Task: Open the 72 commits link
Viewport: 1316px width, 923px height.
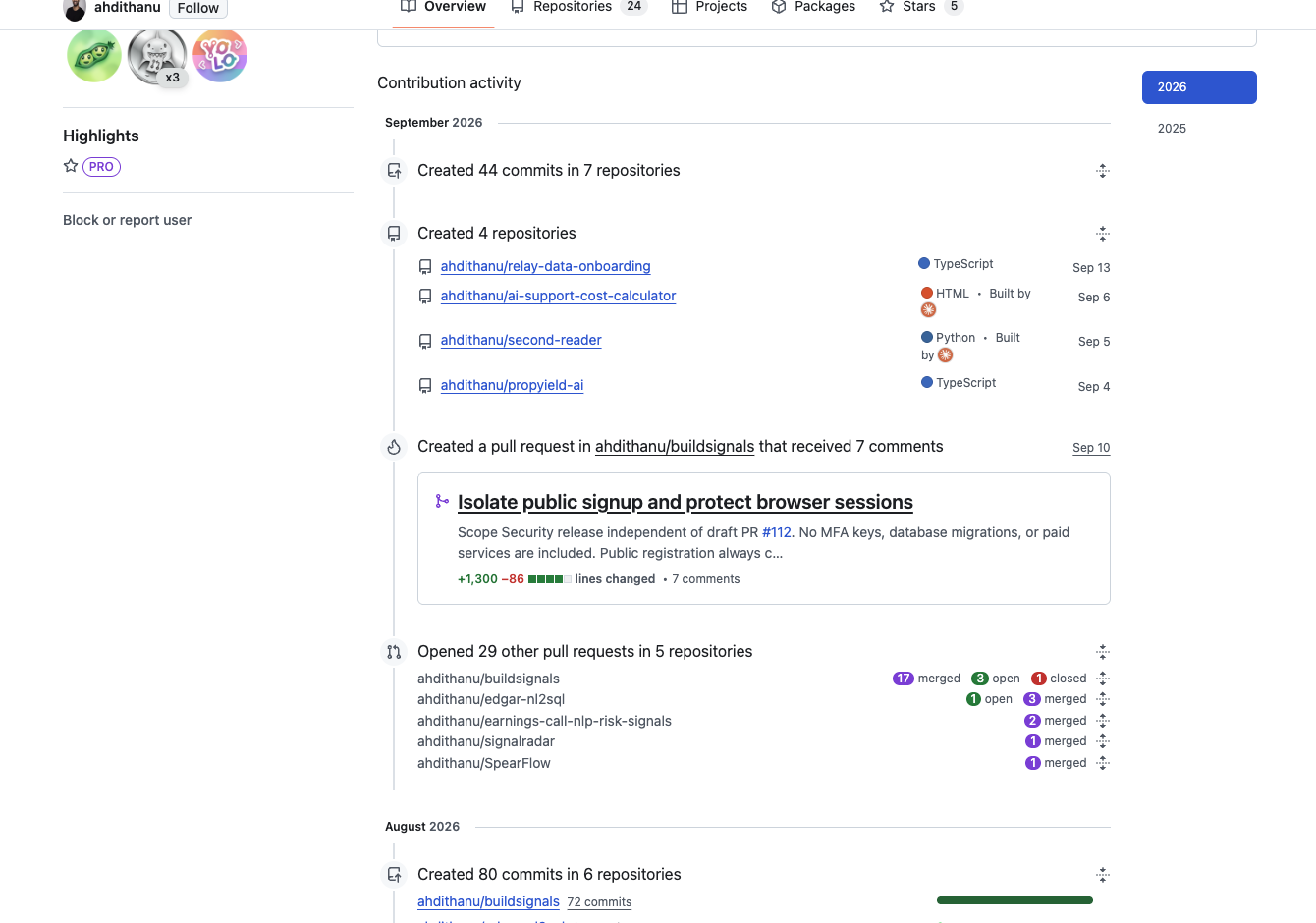Action: pyautogui.click(x=599, y=902)
